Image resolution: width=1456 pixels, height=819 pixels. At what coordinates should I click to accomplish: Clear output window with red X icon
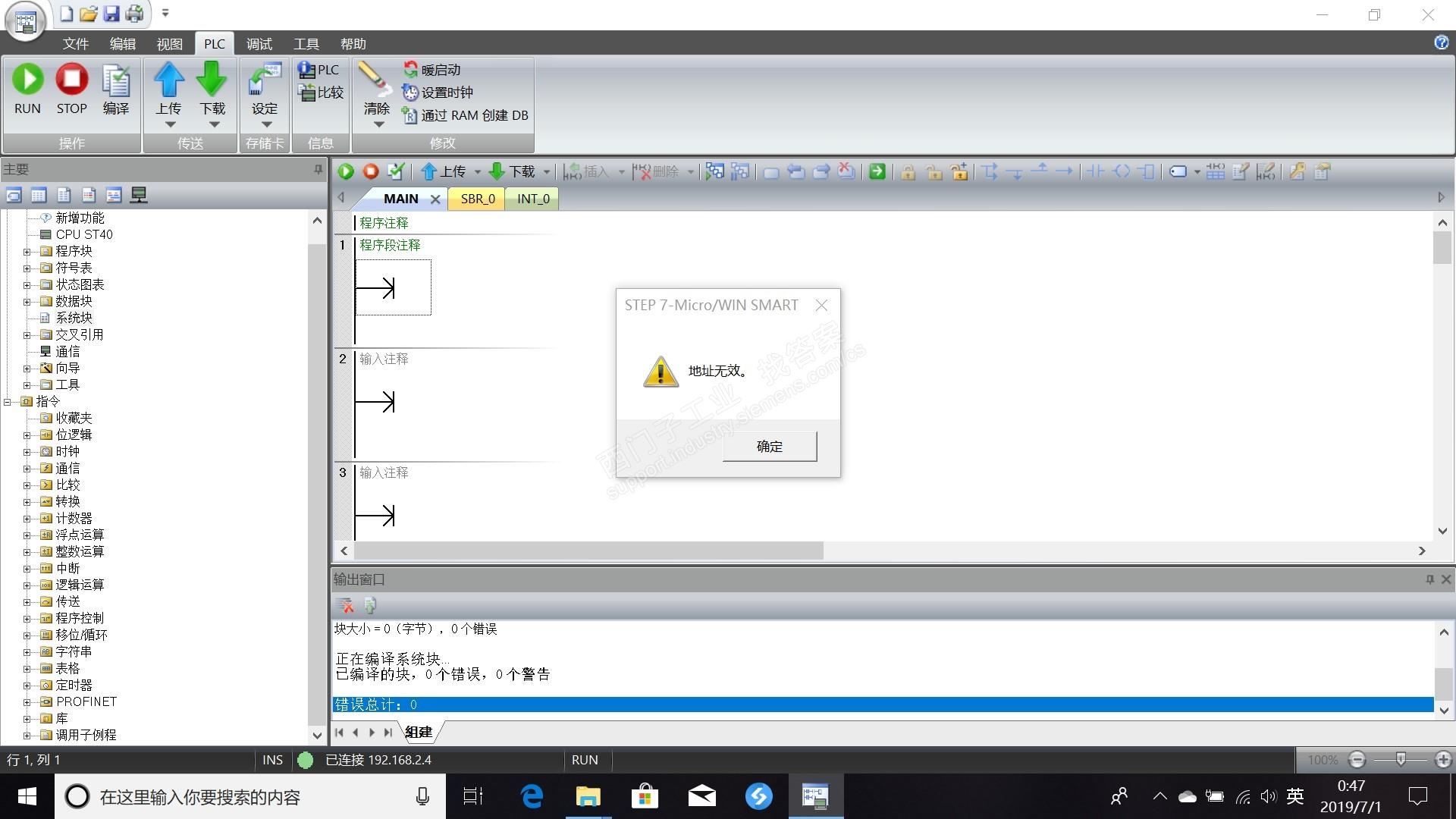pyautogui.click(x=345, y=605)
